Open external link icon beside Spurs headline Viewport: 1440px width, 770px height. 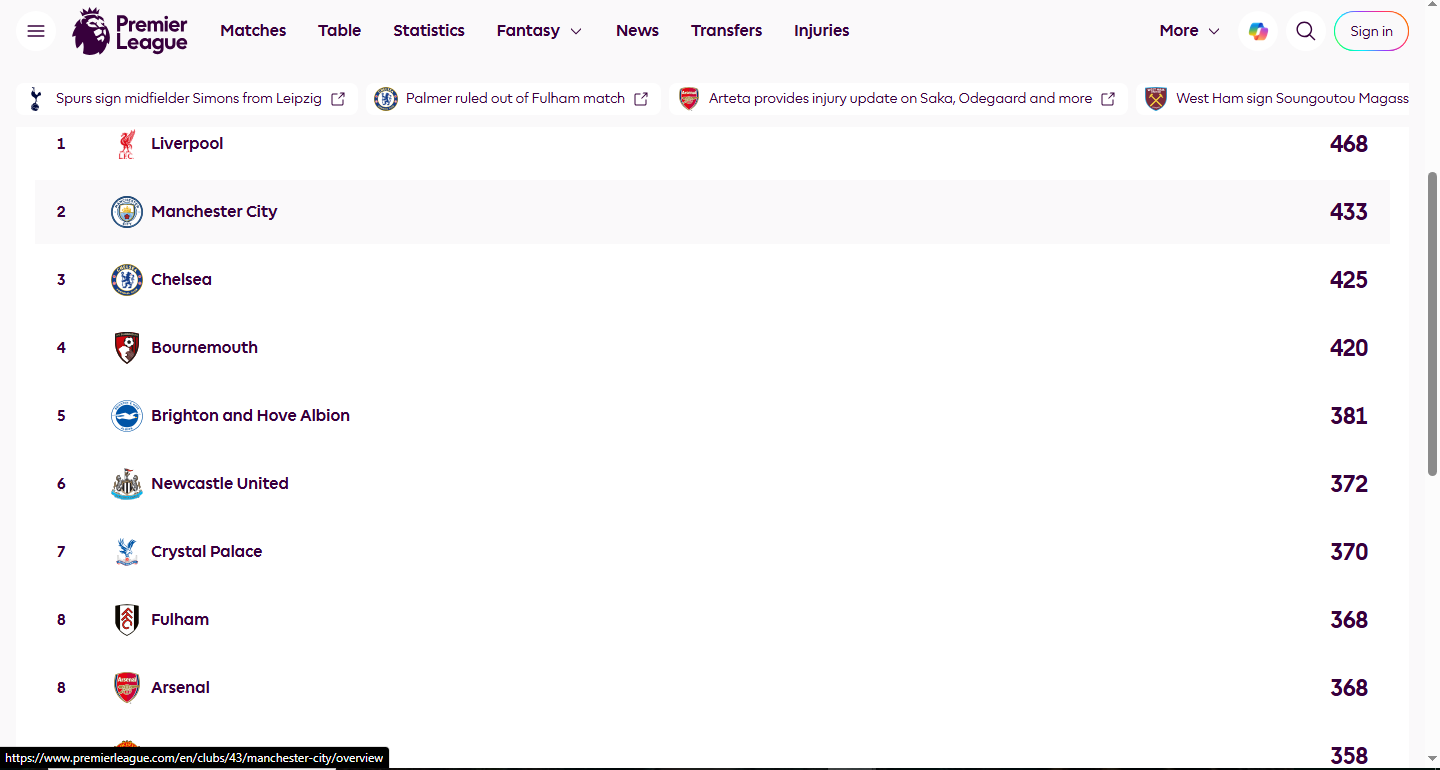(x=338, y=99)
